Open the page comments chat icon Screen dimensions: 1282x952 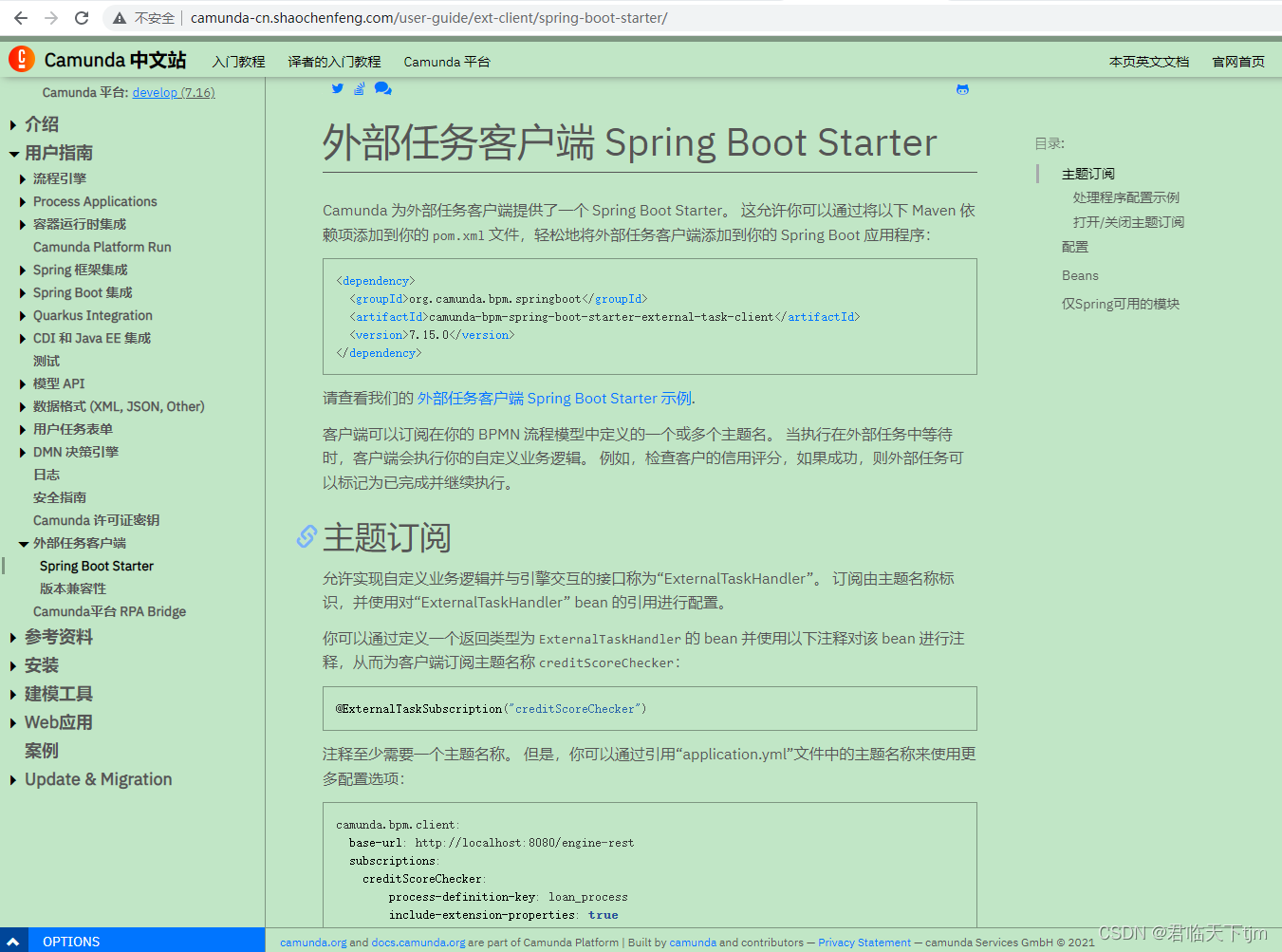coord(382,88)
